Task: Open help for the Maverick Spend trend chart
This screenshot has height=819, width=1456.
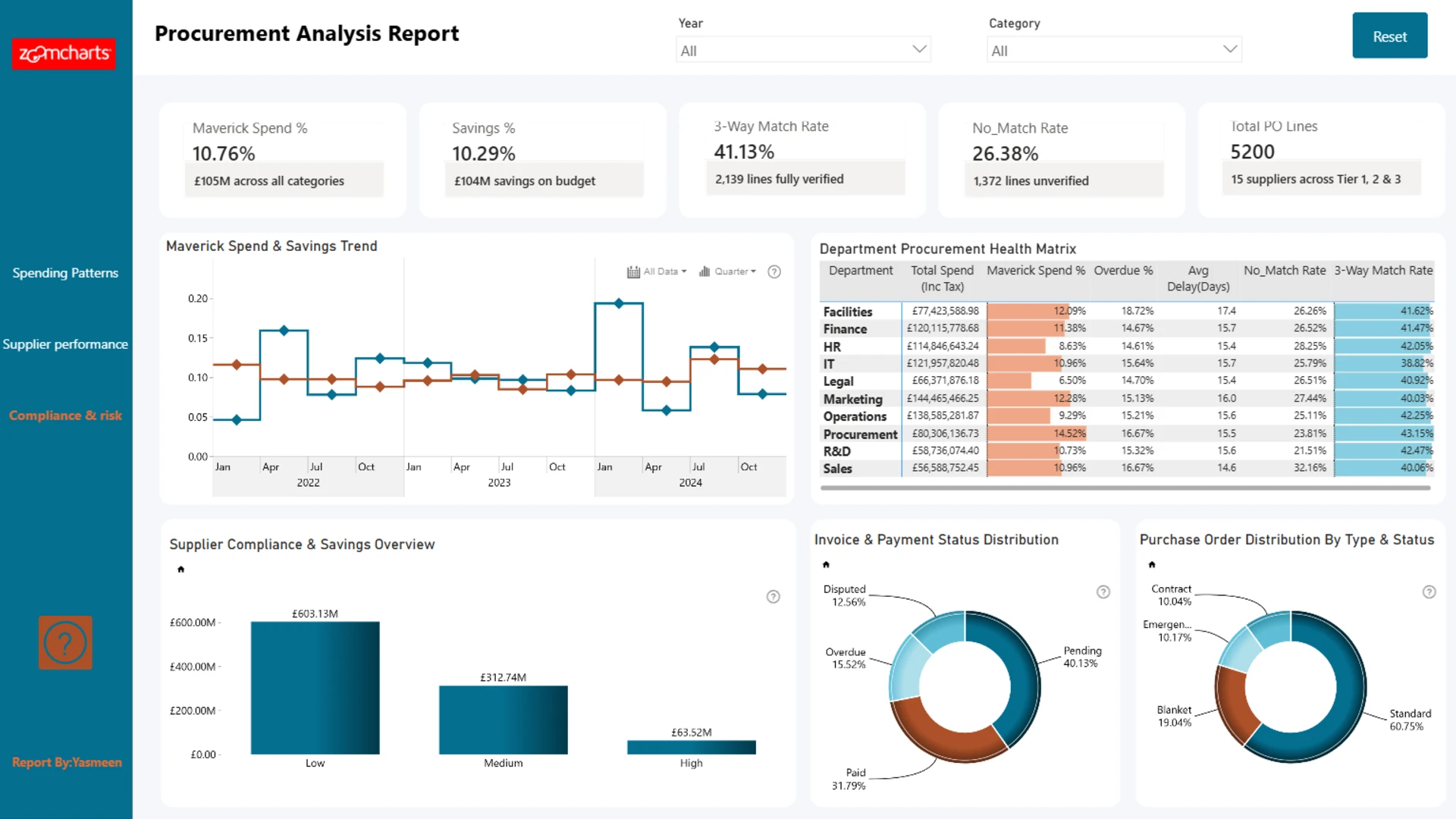Action: tap(774, 271)
